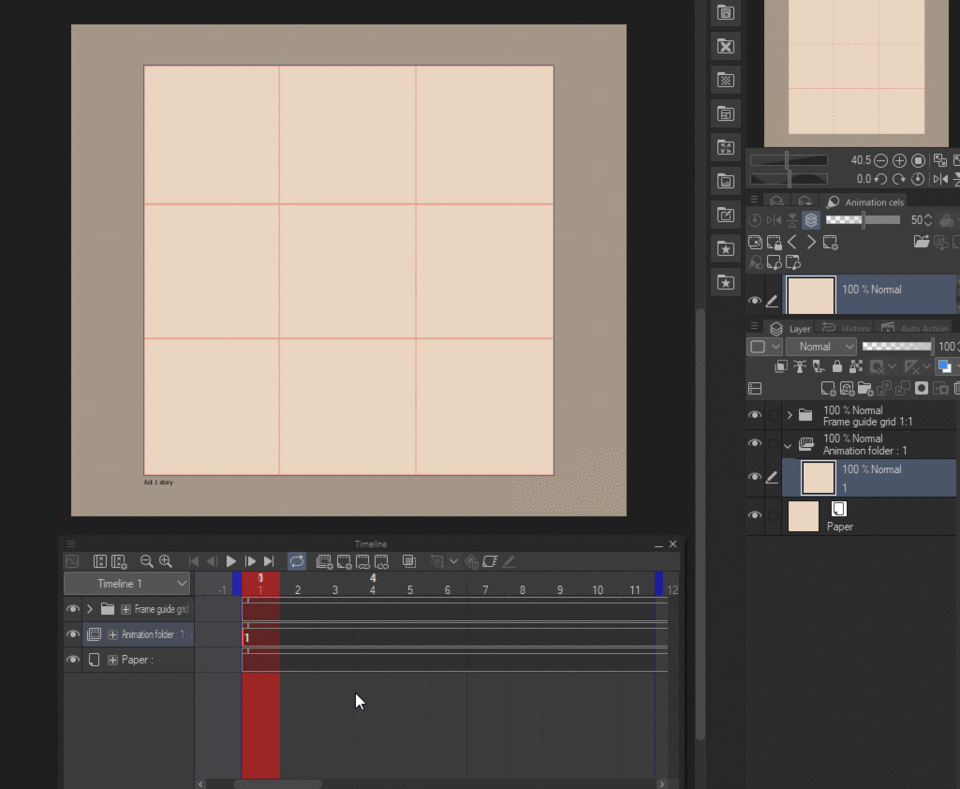This screenshot has height=789, width=960.
Task: Click frame 6 on the timeline ruler
Action: (447, 590)
